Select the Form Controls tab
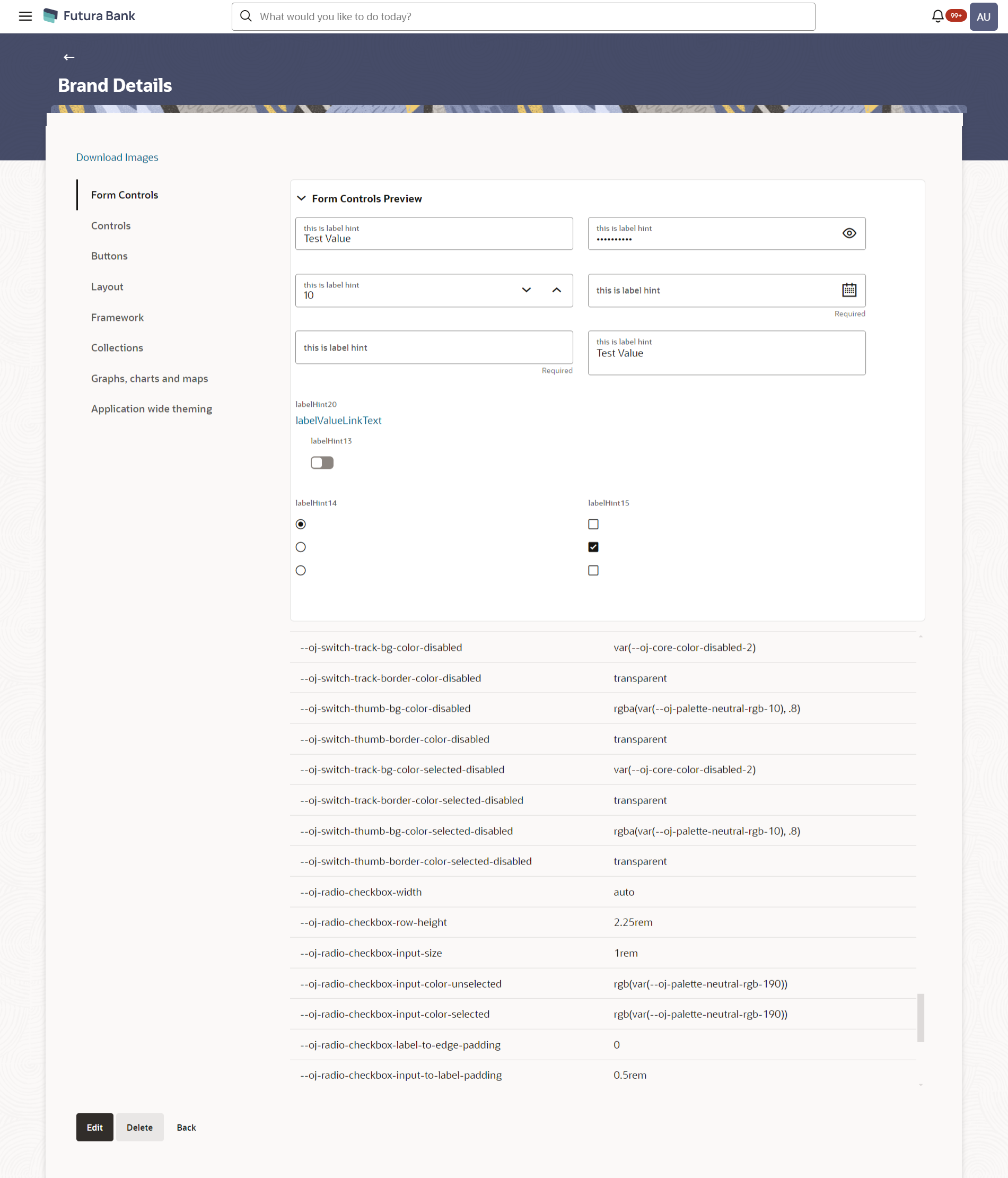Image resolution: width=1008 pixels, height=1178 pixels. [125, 195]
